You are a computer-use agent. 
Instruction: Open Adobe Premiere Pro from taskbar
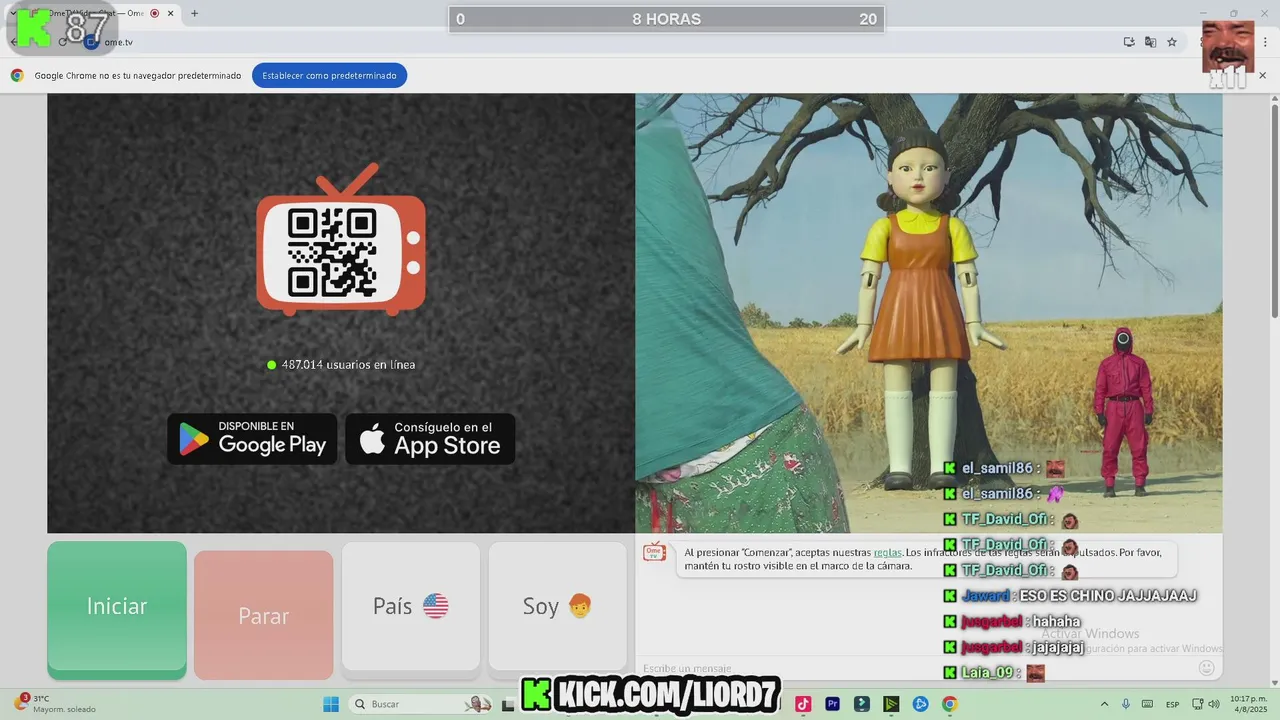tap(832, 704)
